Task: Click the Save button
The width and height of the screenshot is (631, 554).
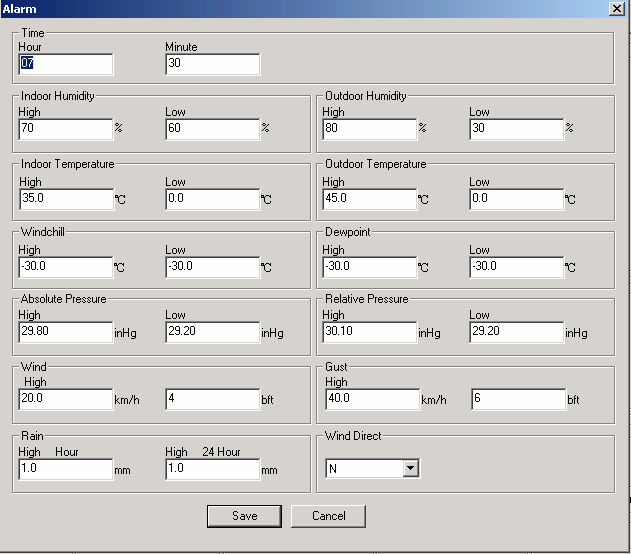Action: 244,516
